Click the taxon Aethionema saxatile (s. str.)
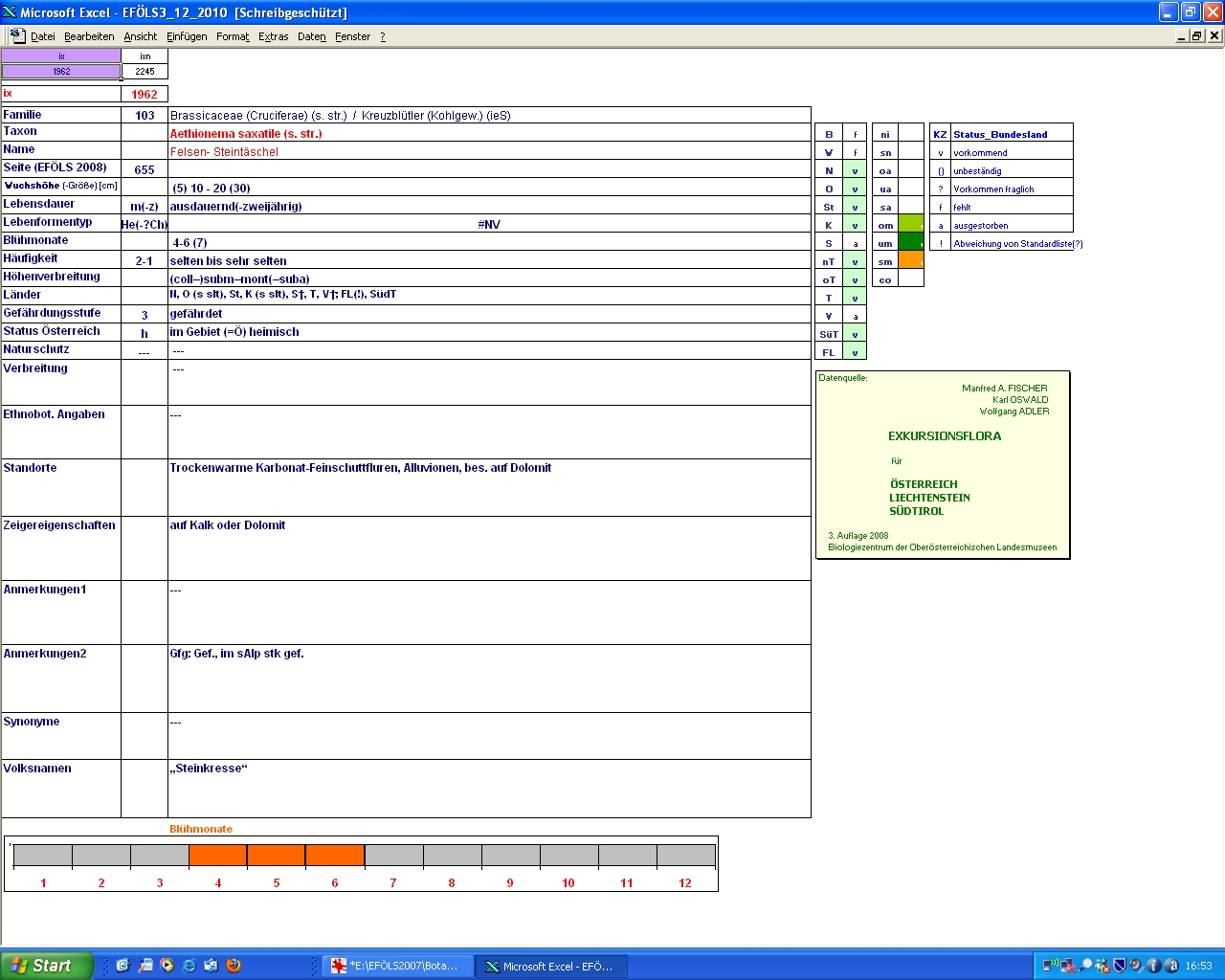Image resolution: width=1225 pixels, height=980 pixels. (x=246, y=133)
